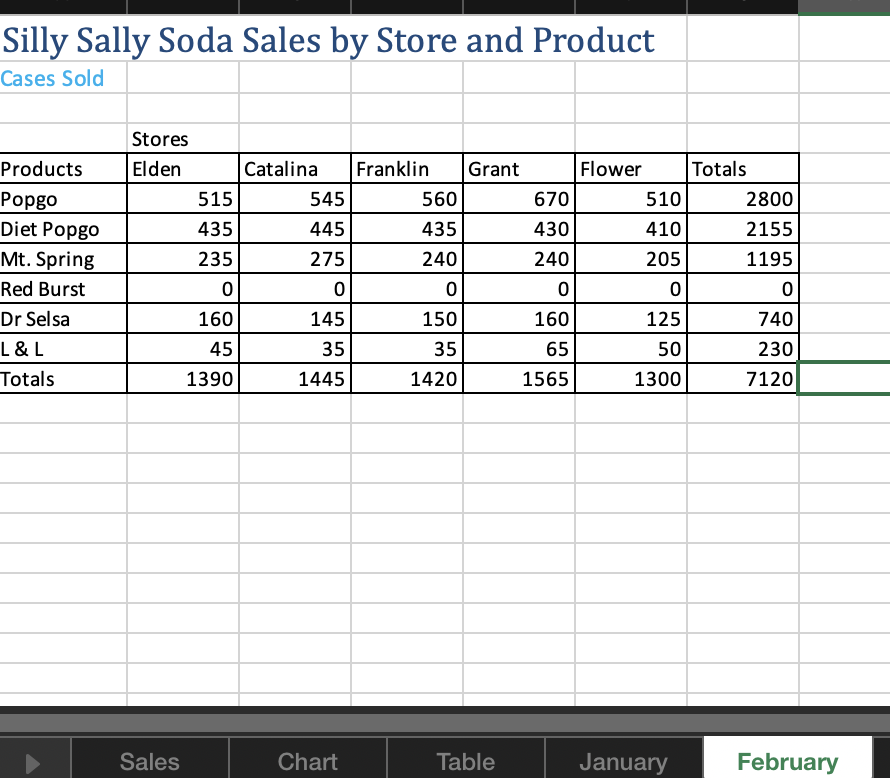Click the sheet navigation arrow button

(35, 761)
